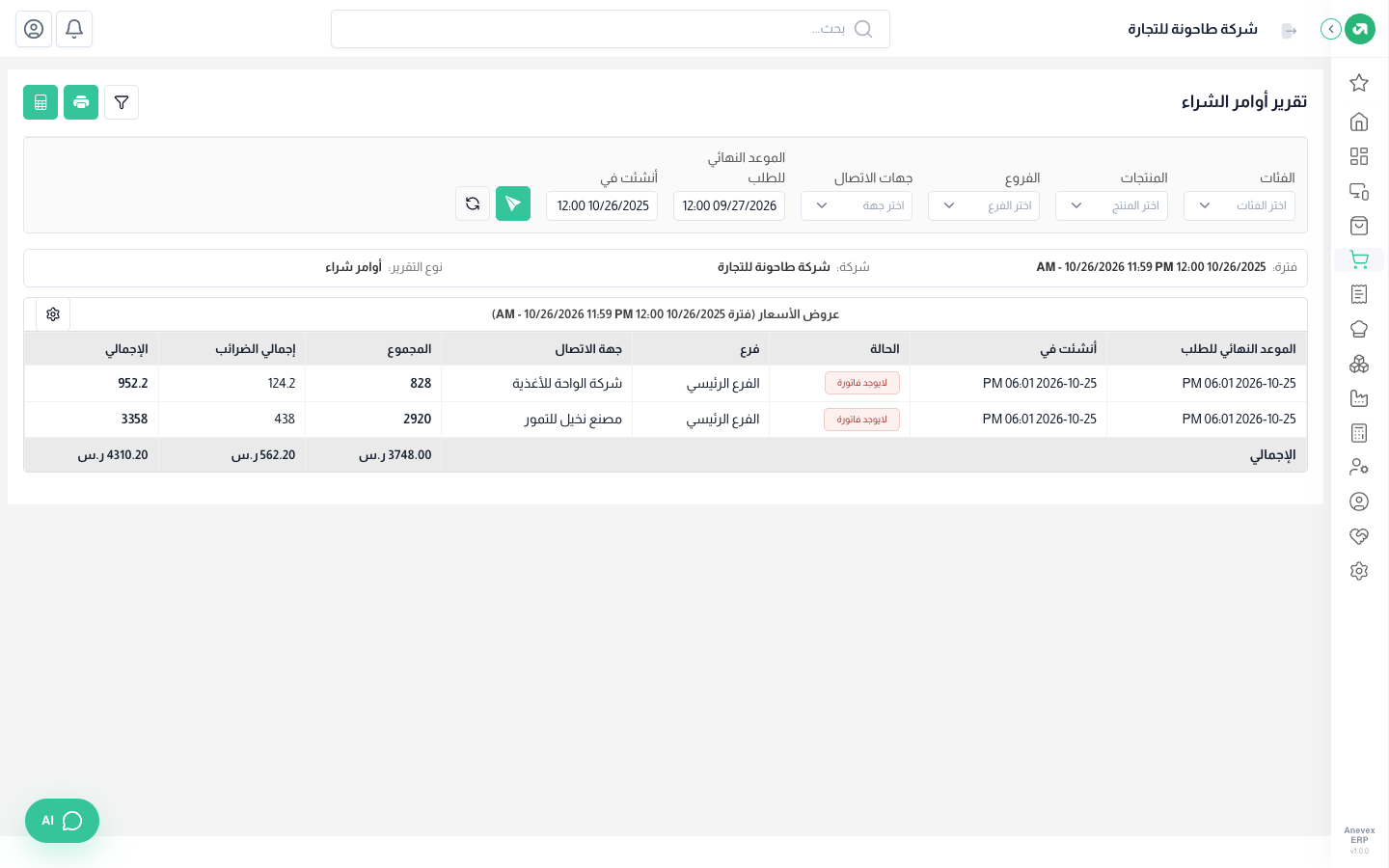This screenshot has width=1389, height=868.
Task: Open point-of-sale devices icon in sidebar
Action: pos(1359,191)
